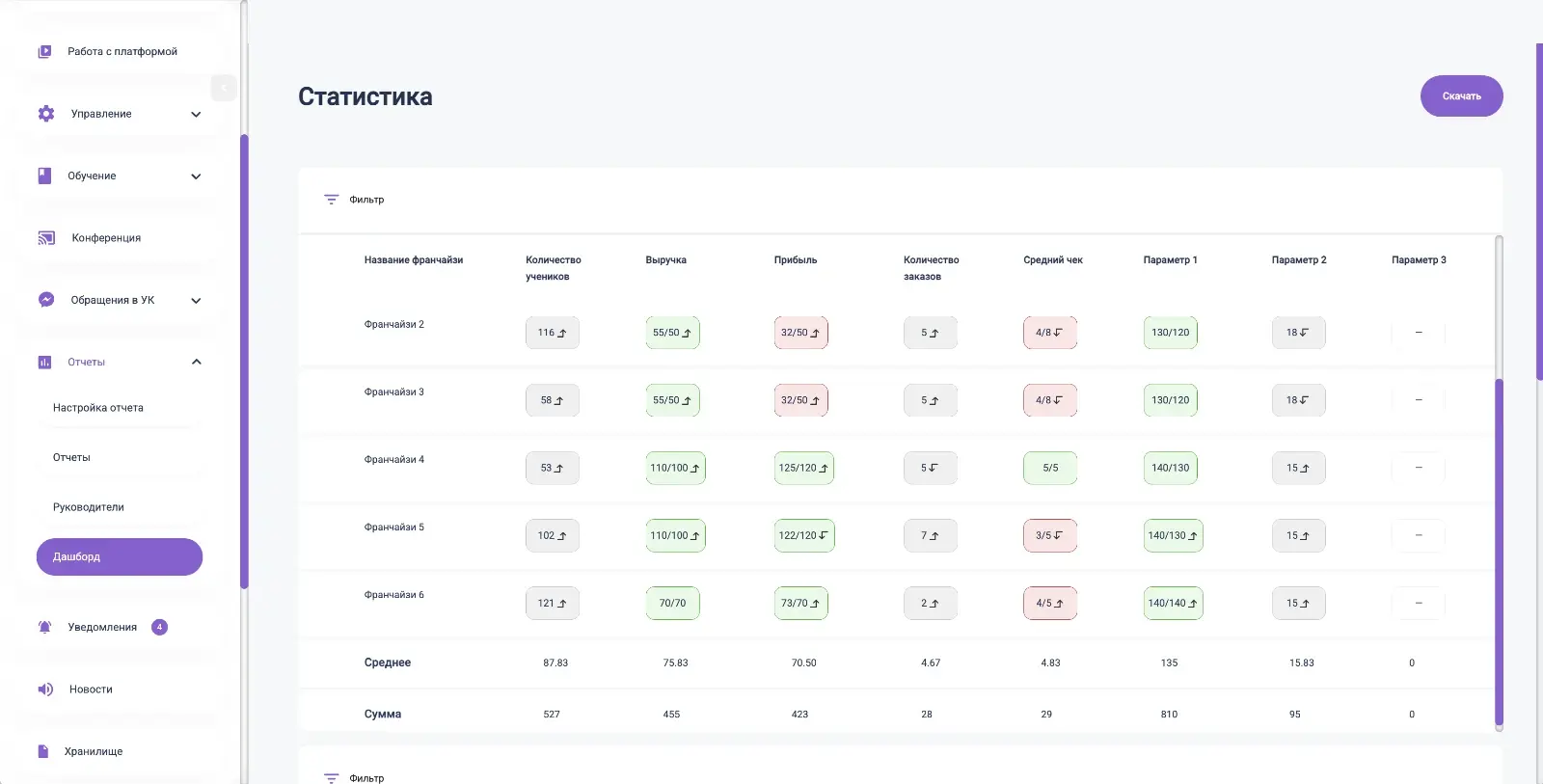Click the 125/120 profit cell of Франчайзи 4
Screen dimensions: 1543x784
tap(804, 468)
